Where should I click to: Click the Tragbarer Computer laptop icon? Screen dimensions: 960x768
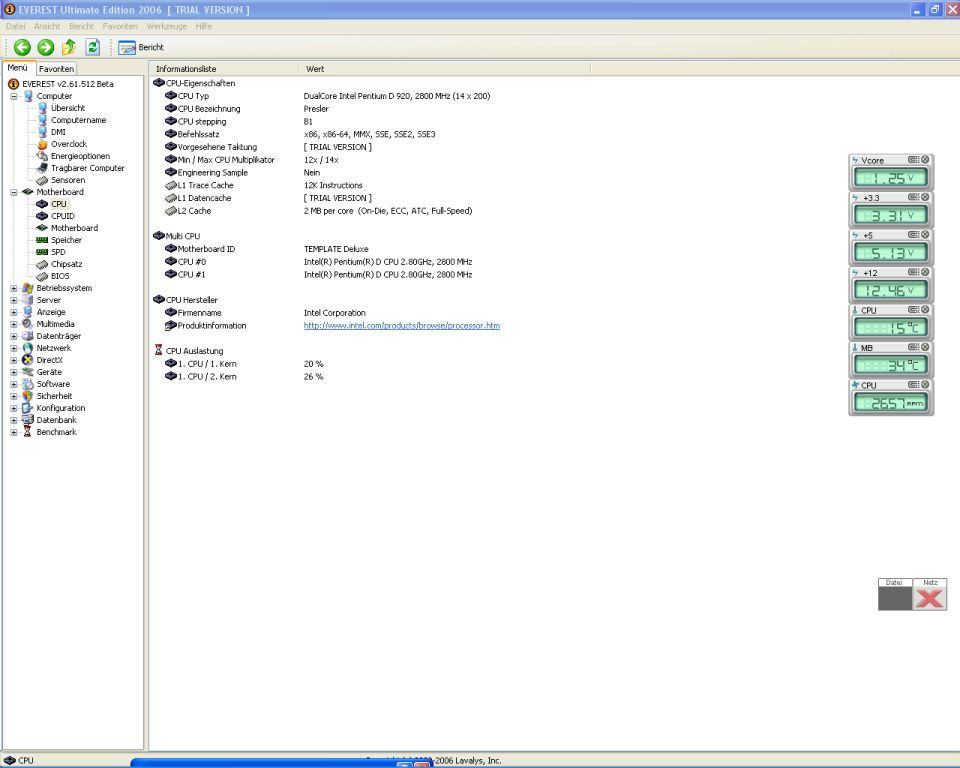(x=42, y=168)
